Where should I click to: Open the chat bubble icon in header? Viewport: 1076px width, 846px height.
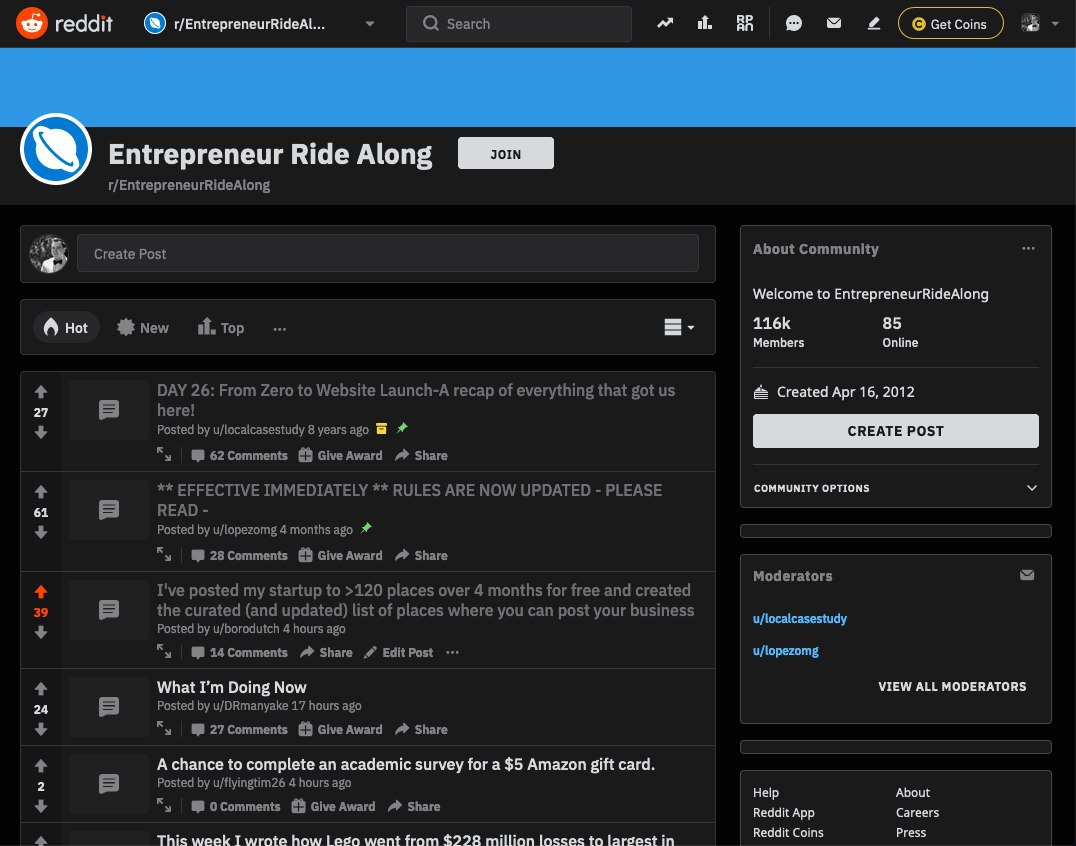793,23
